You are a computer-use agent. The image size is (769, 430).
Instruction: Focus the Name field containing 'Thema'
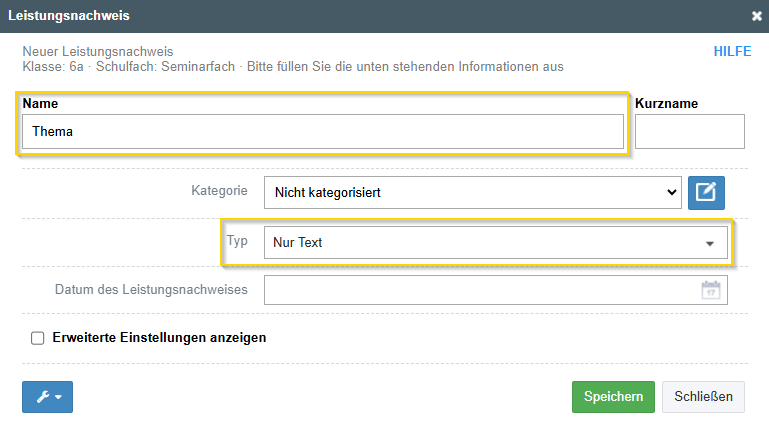coord(323,131)
